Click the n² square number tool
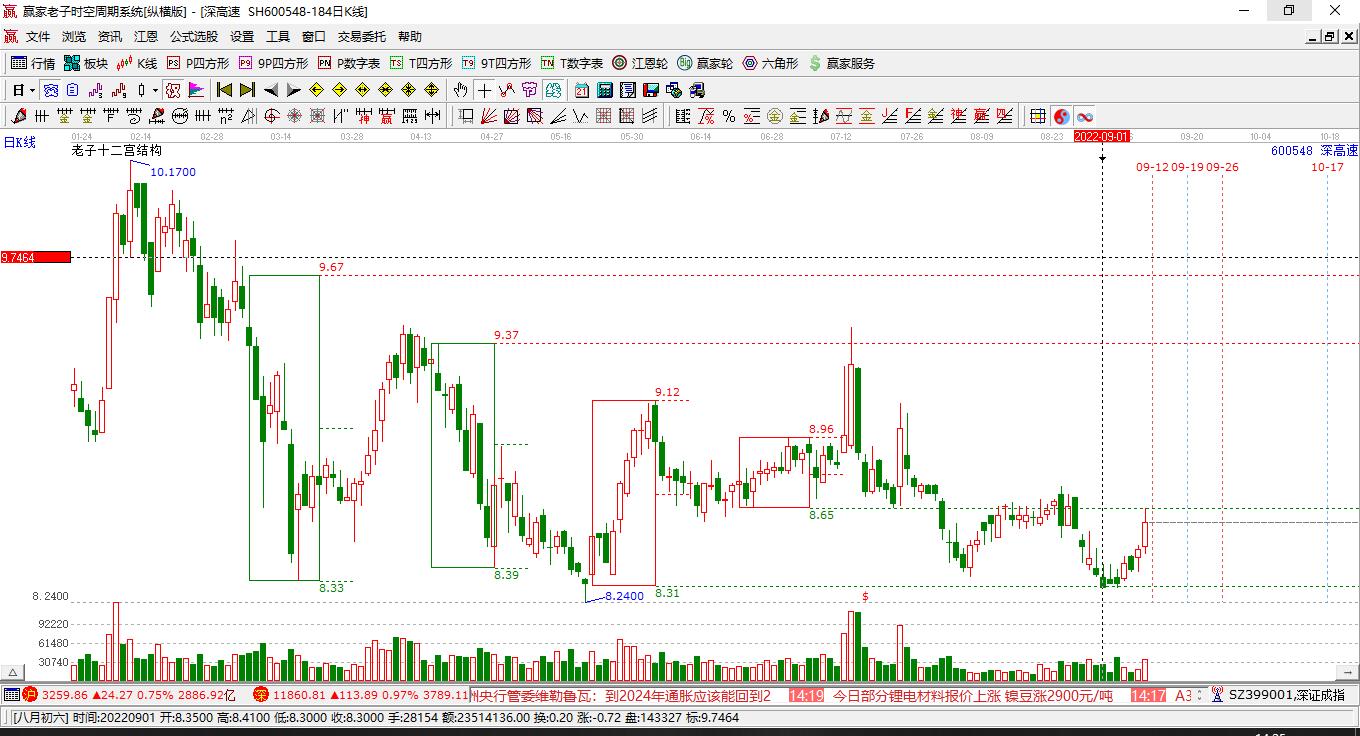The height and width of the screenshot is (736, 1360). [226, 116]
